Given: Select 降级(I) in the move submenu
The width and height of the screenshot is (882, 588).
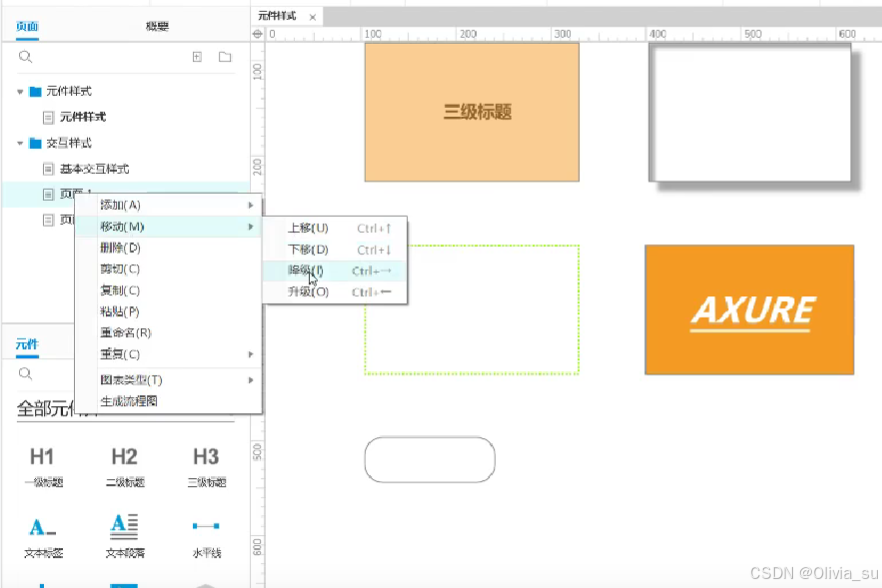Looking at the screenshot, I should [335, 271].
